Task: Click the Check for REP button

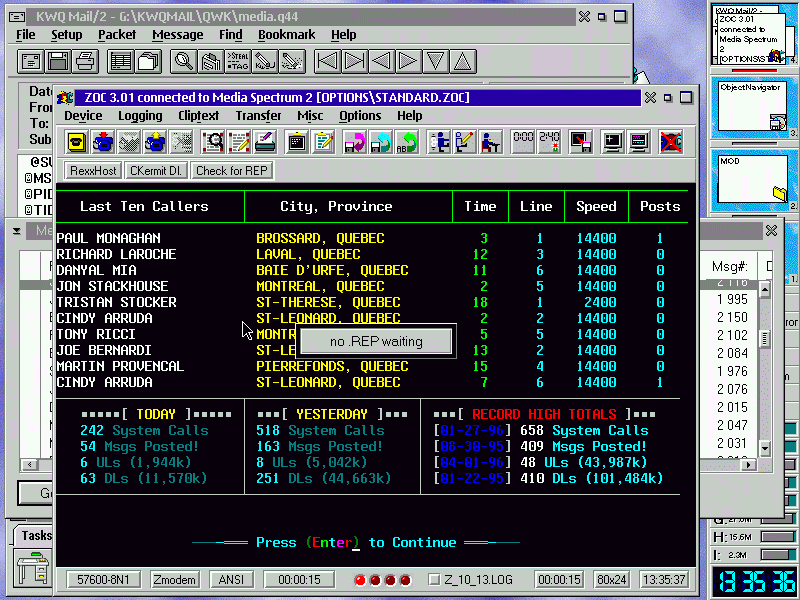Action: [x=232, y=171]
